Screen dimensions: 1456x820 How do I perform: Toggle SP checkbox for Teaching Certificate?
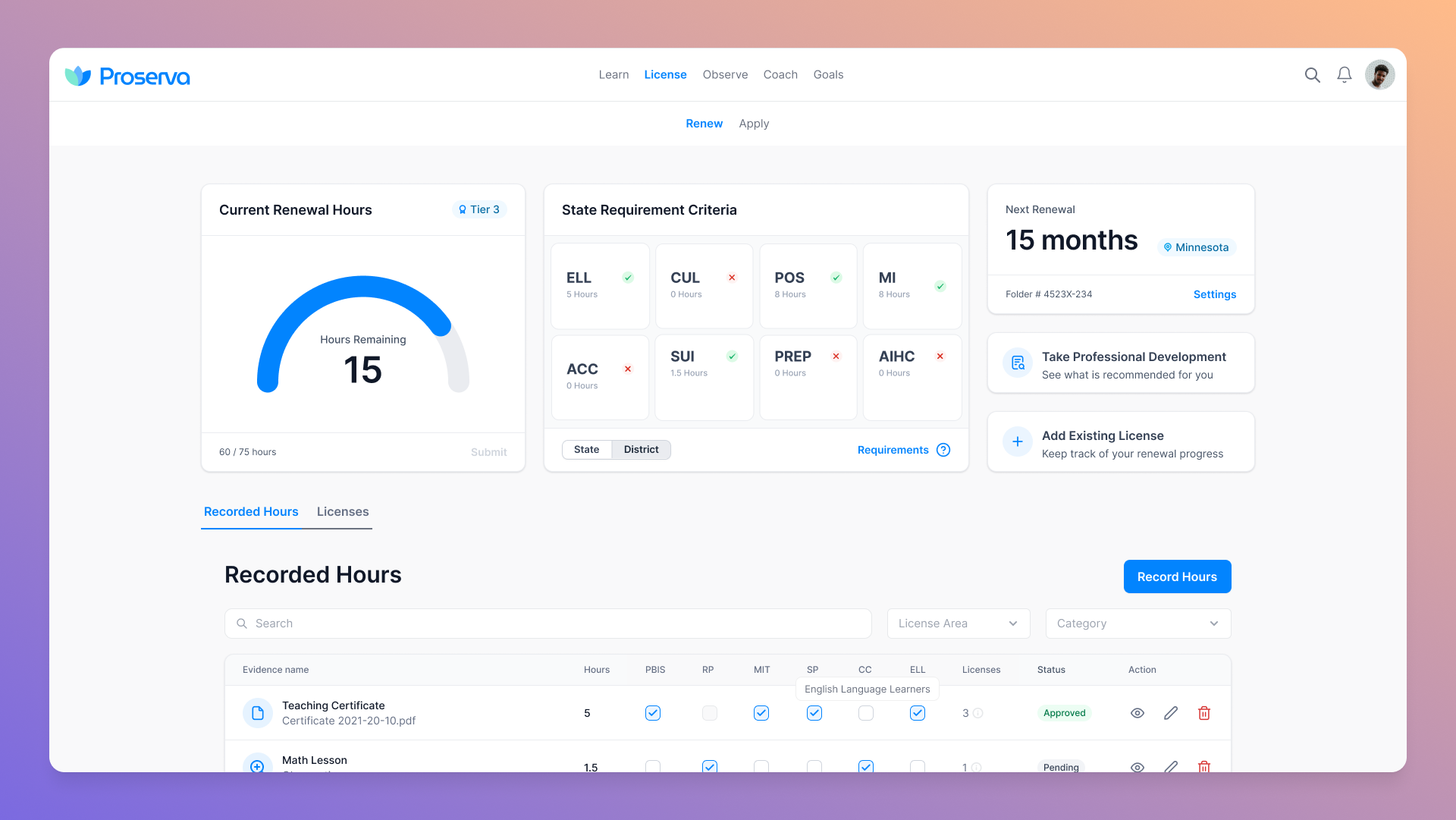click(814, 713)
